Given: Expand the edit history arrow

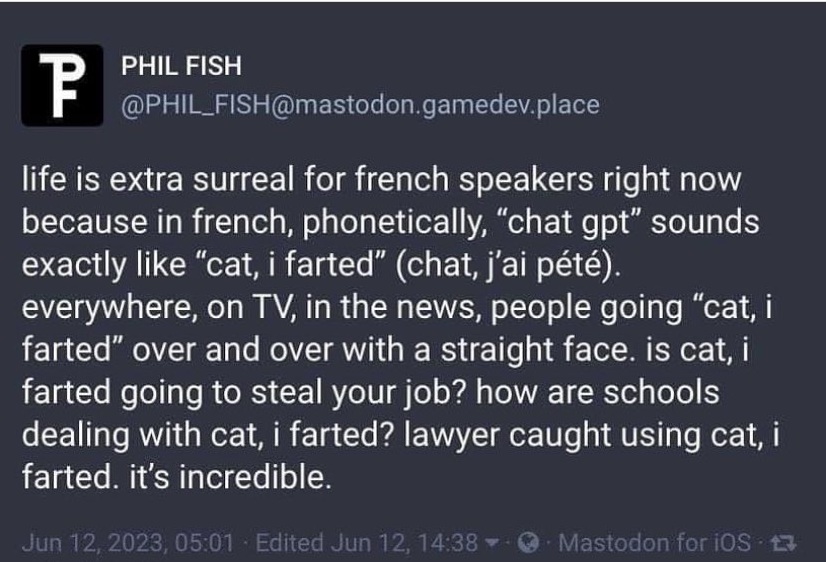Looking at the screenshot, I should click(x=492, y=543).
